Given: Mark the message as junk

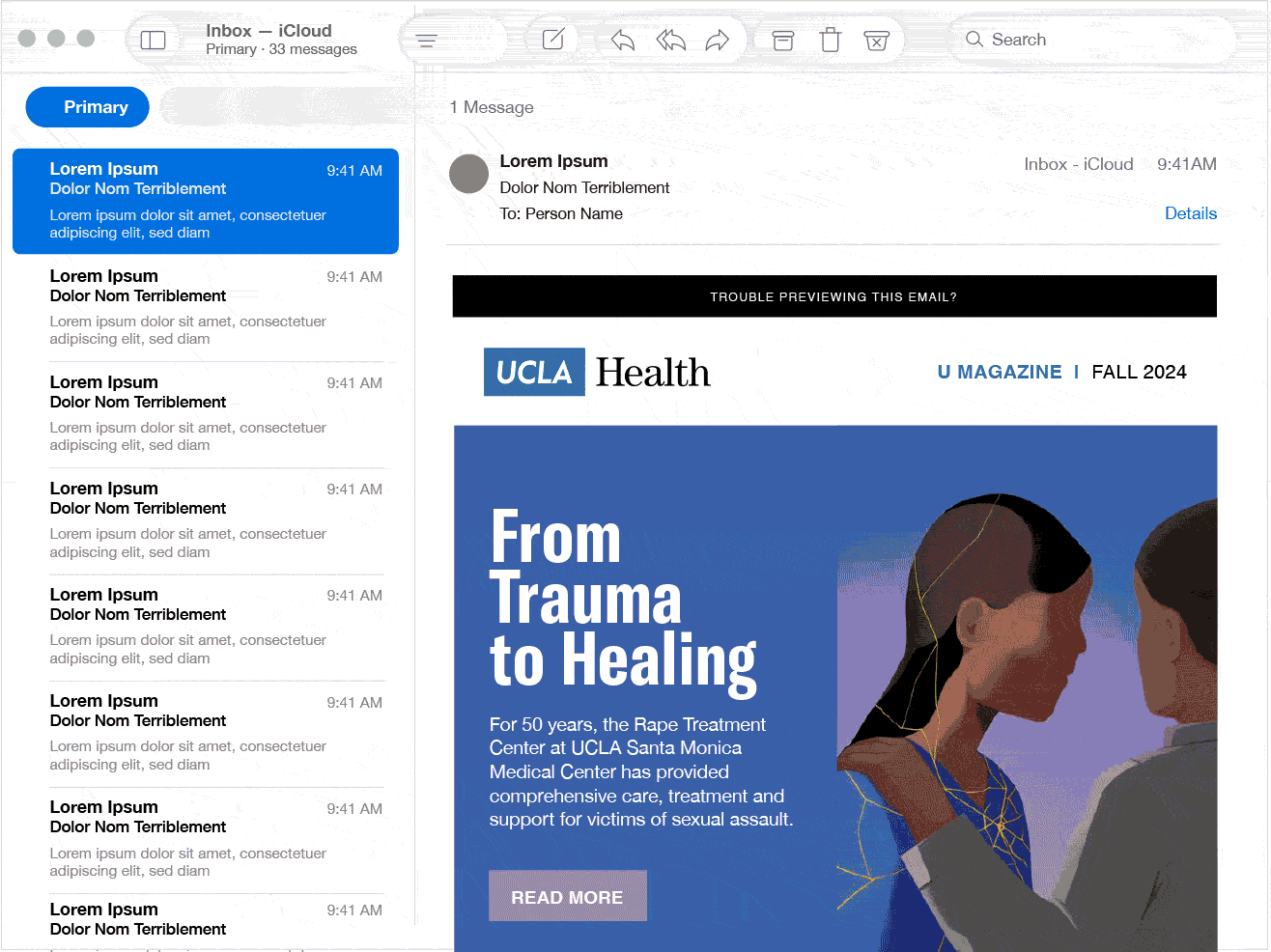Looking at the screenshot, I should click(x=876, y=39).
